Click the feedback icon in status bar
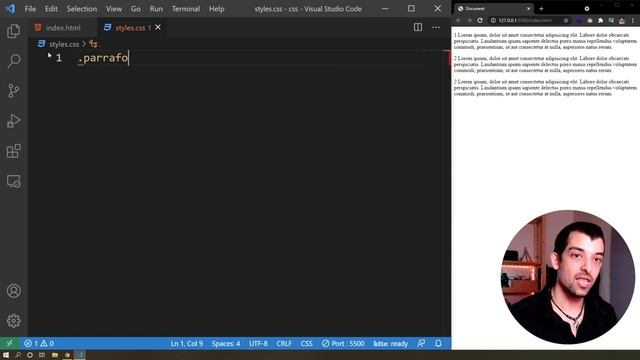This screenshot has height=360, width=640. 421,343
